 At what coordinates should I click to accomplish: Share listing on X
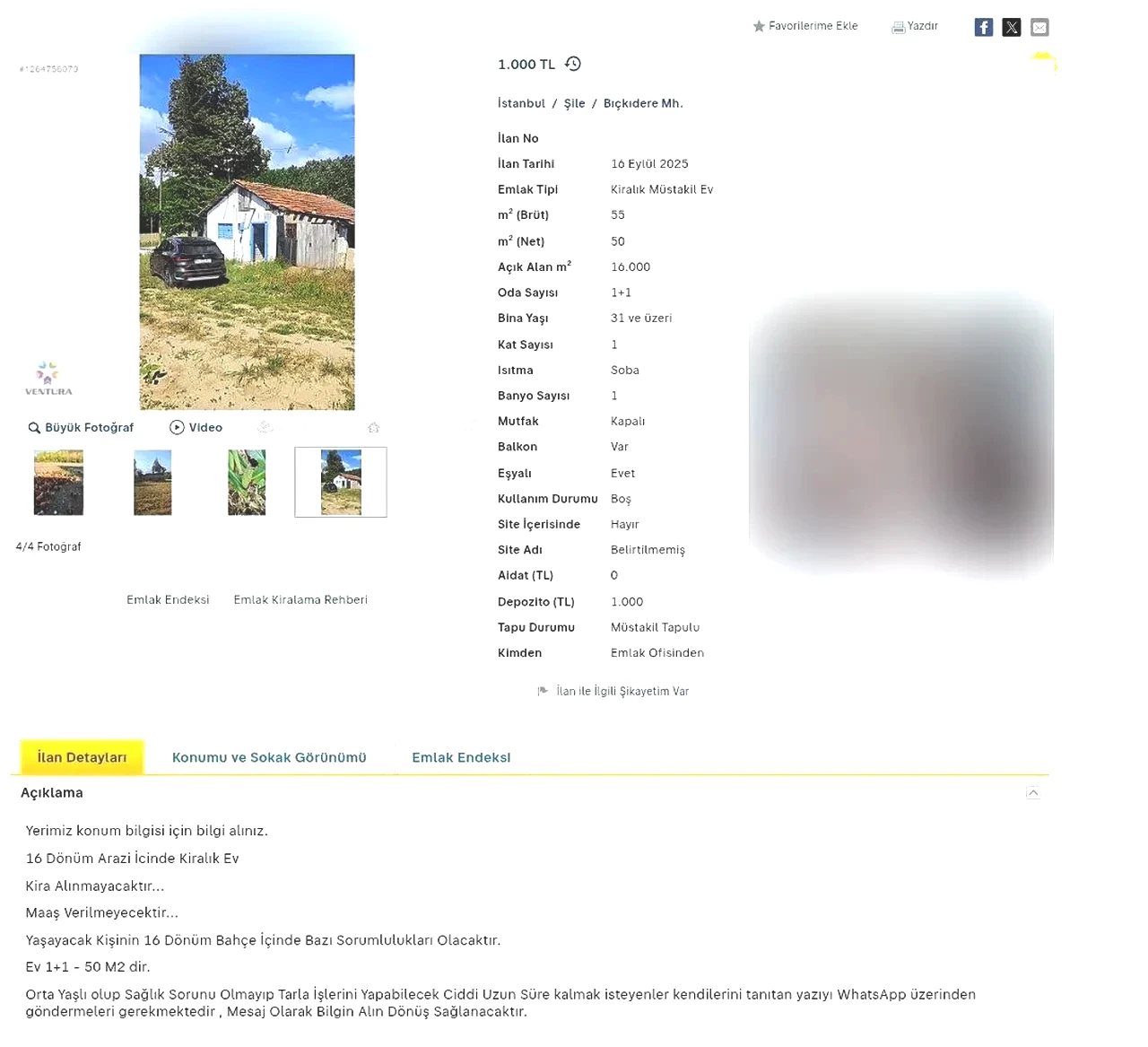click(1012, 27)
